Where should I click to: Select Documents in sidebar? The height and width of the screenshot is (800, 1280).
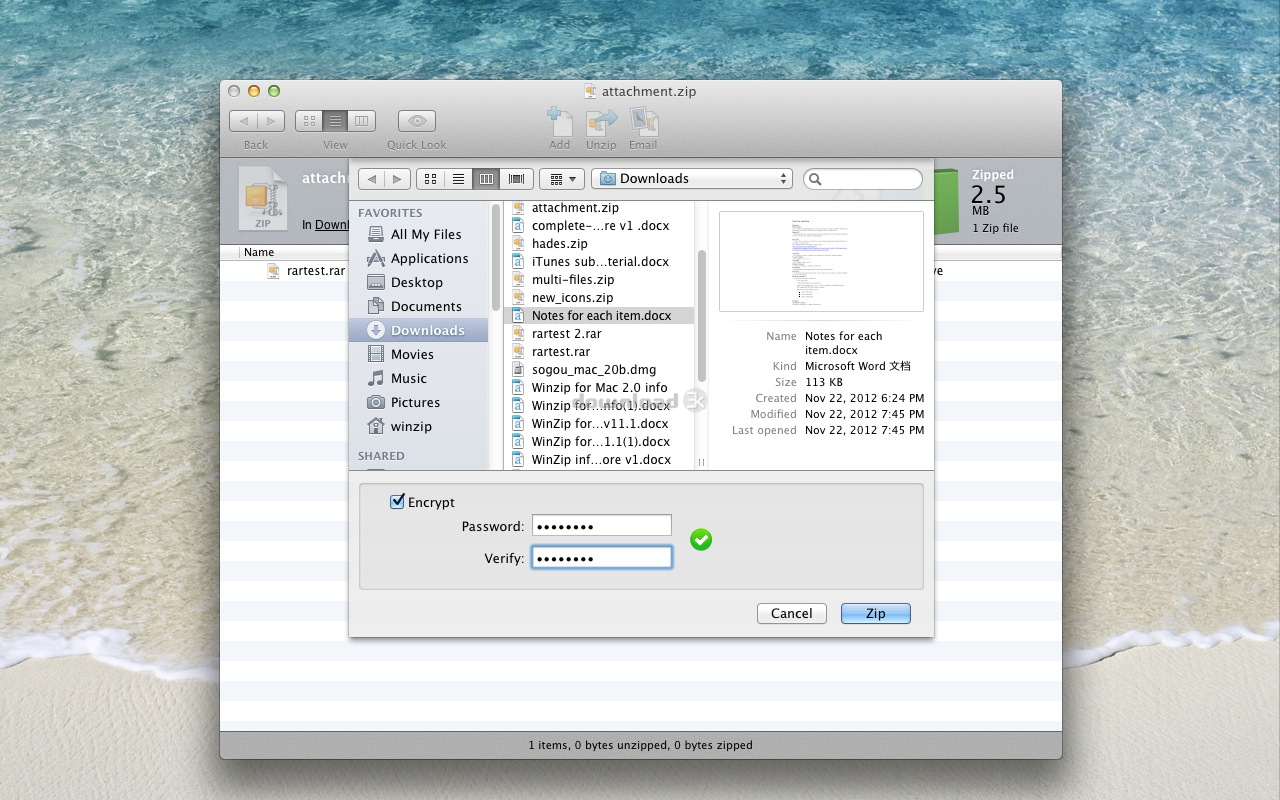(418, 306)
